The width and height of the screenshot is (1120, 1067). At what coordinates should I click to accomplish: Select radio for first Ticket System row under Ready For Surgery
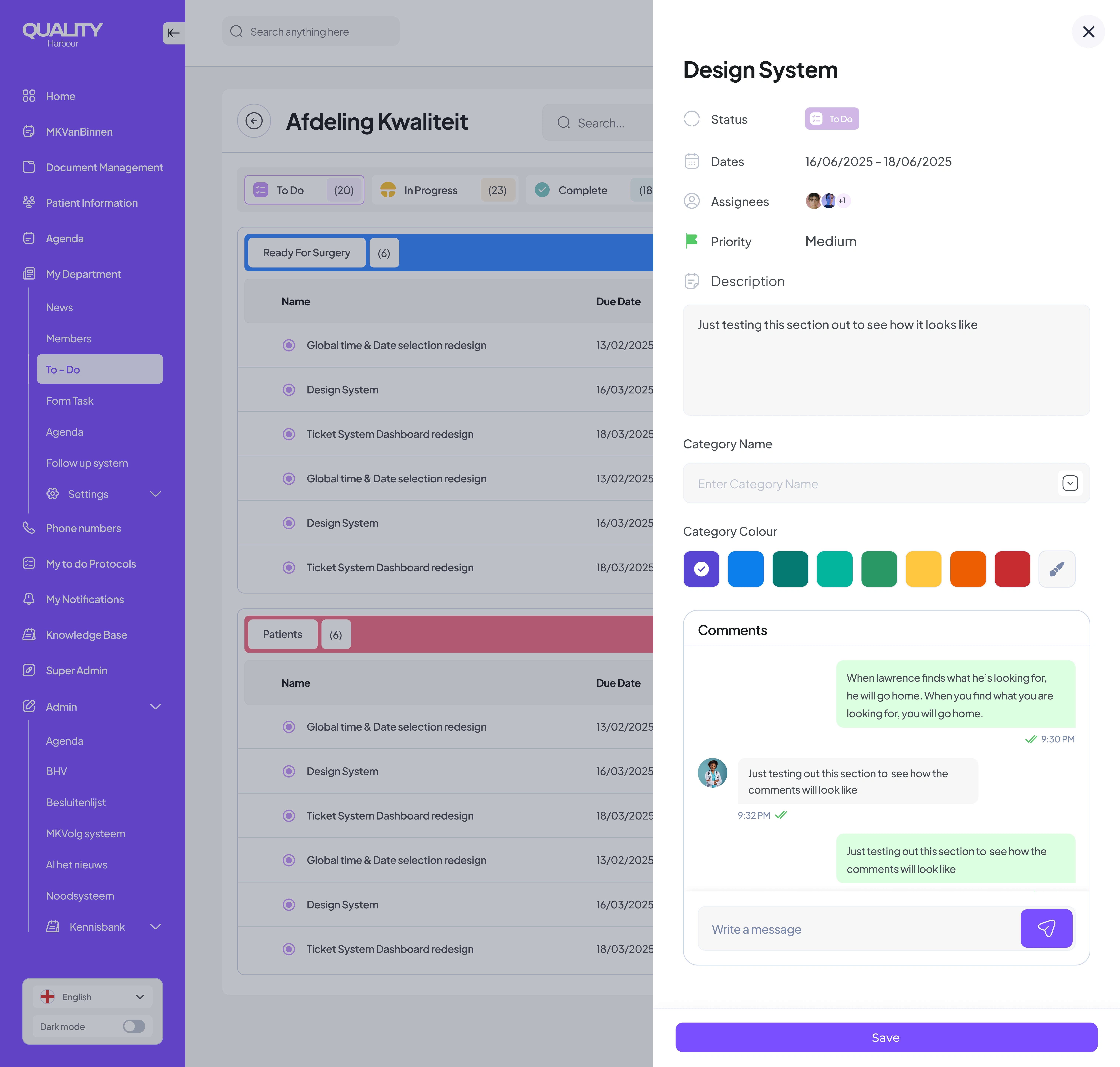tap(289, 434)
